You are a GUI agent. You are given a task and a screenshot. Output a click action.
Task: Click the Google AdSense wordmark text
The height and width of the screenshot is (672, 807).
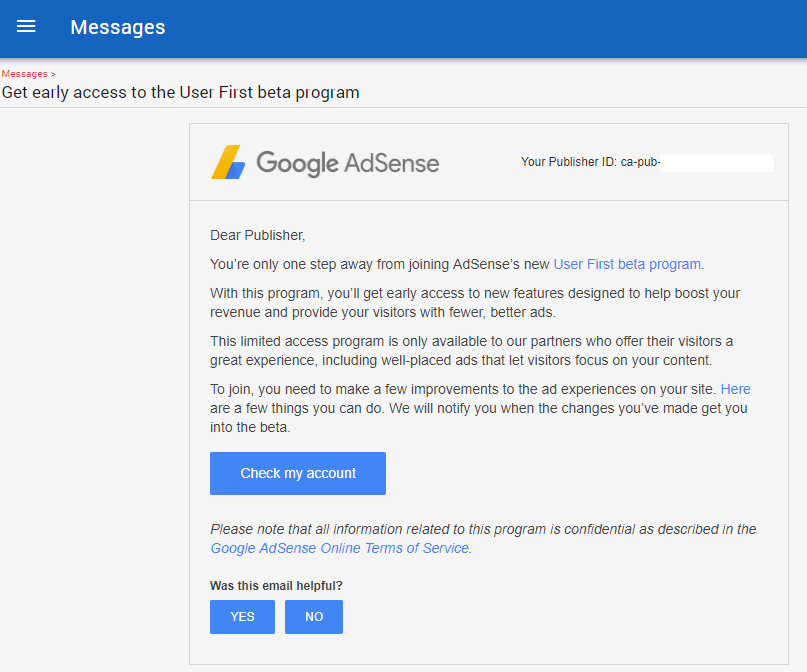(347, 163)
